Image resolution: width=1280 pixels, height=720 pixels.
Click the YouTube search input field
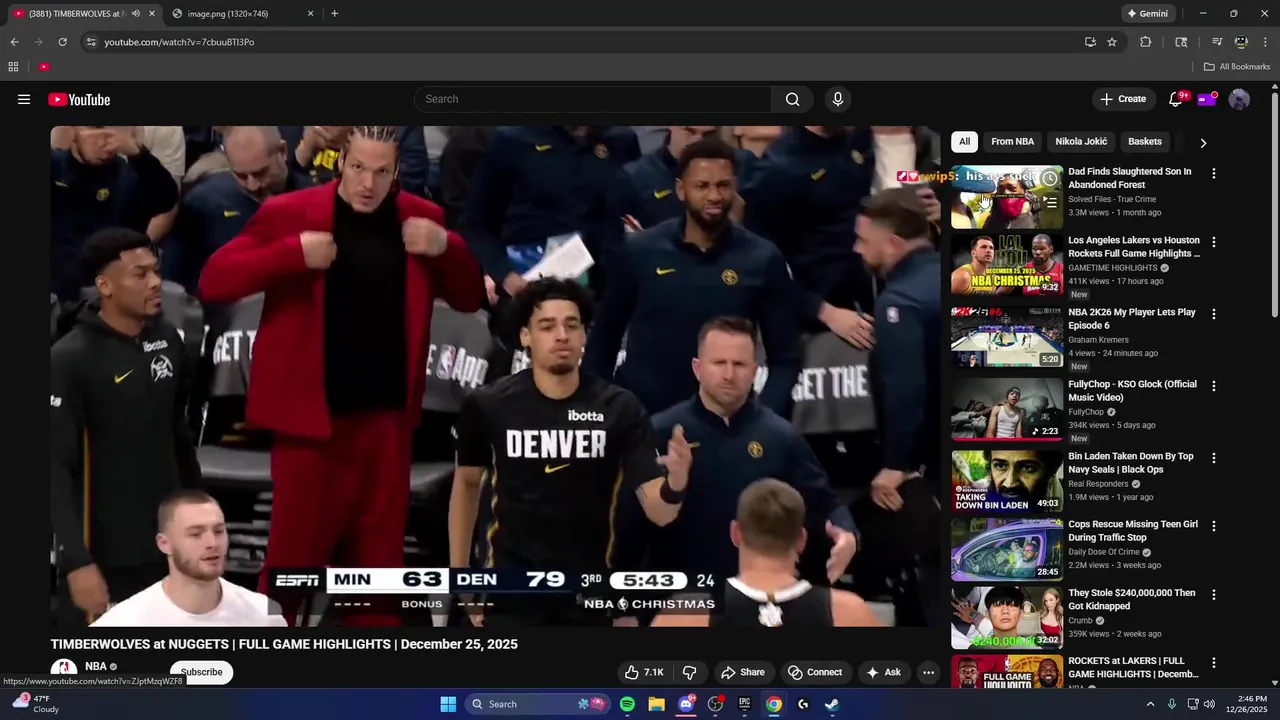click(x=593, y=99)
